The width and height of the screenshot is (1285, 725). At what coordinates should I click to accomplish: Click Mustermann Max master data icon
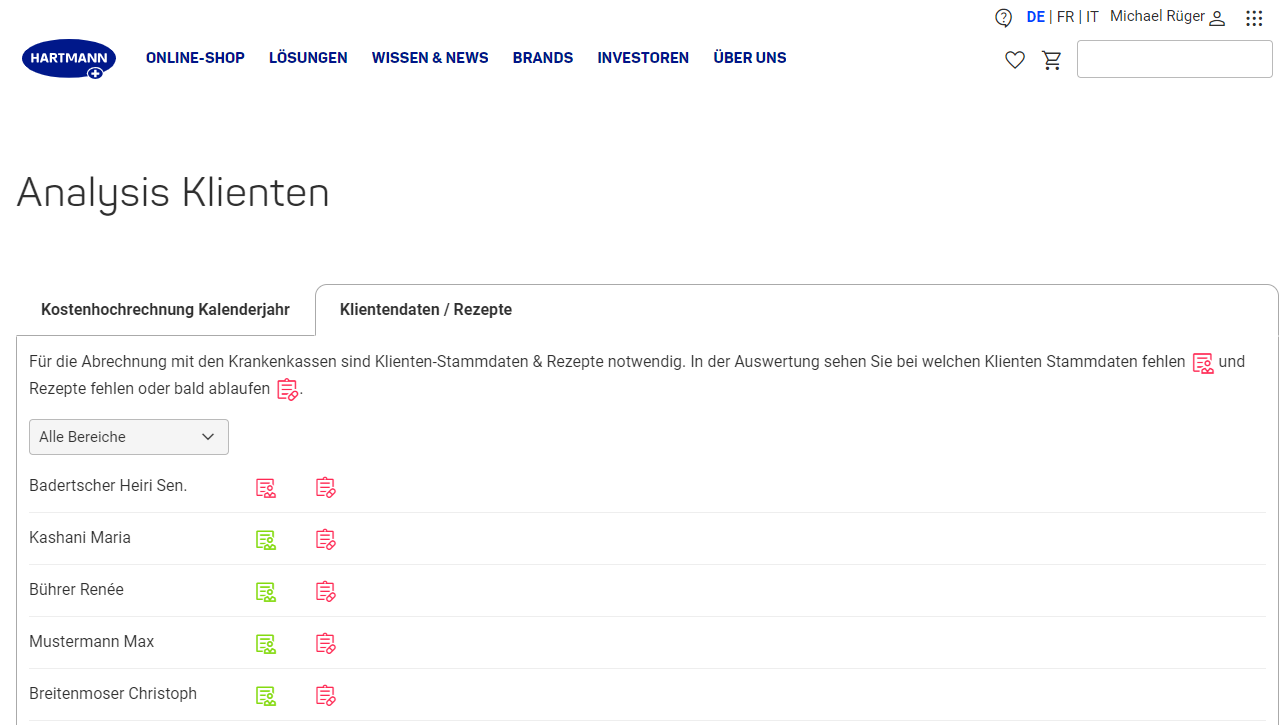coord(265,644)
